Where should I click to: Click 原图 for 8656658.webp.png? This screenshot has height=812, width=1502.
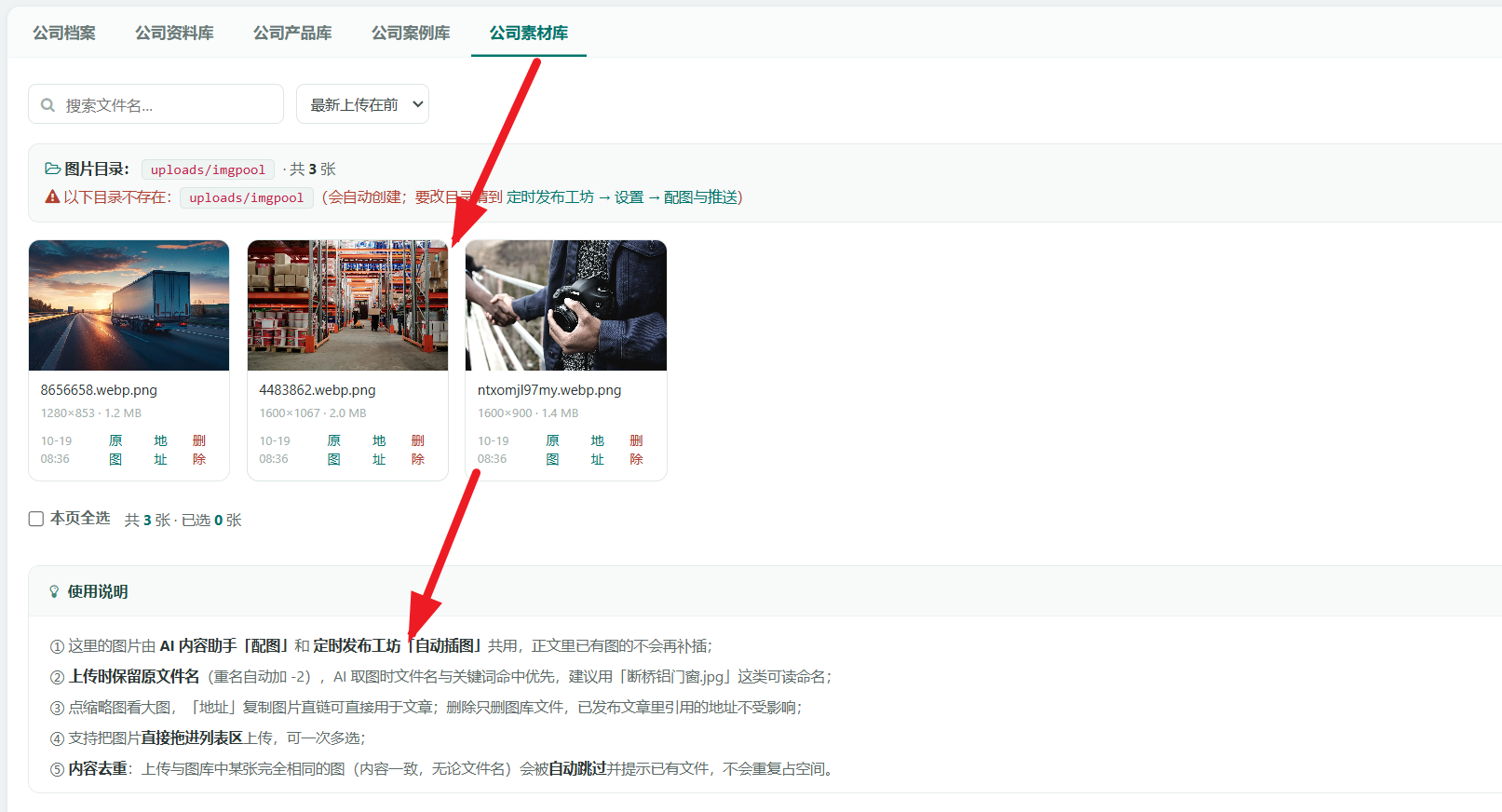pos(115,450)
